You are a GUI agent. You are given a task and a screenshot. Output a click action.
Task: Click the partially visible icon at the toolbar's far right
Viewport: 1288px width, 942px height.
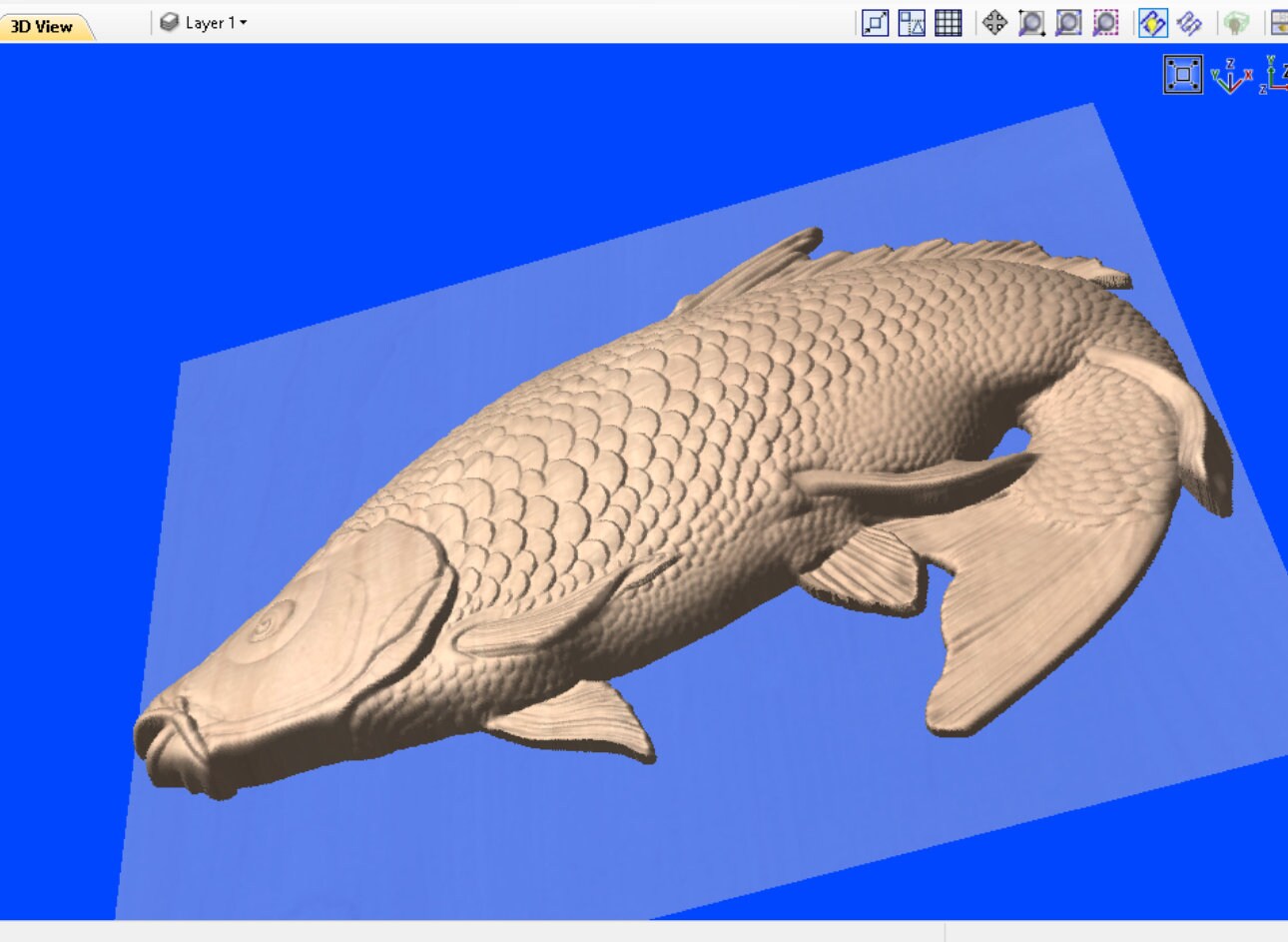coord(1282,23)
